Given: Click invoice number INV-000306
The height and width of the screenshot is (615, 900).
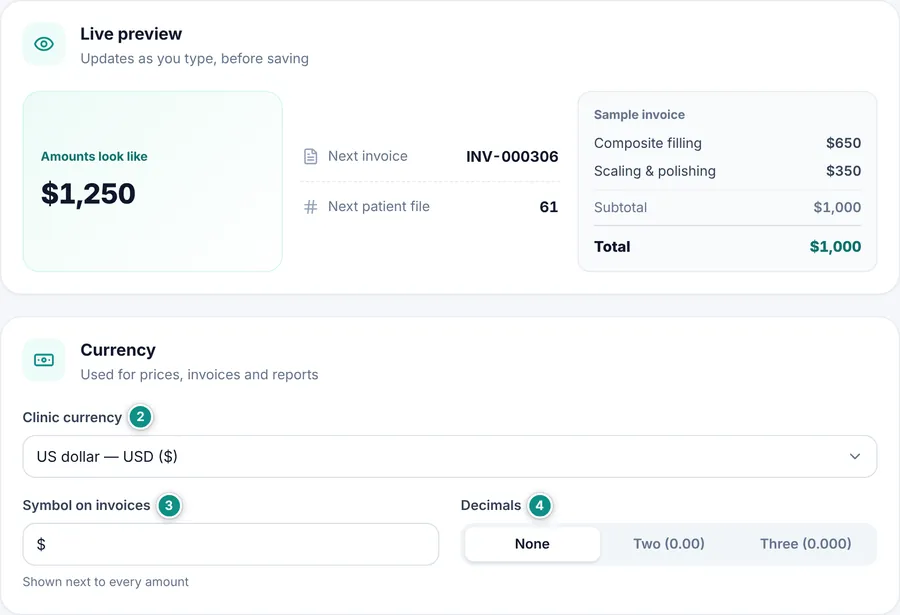Looking at the screenshot, I should click(x=512, y=156).
